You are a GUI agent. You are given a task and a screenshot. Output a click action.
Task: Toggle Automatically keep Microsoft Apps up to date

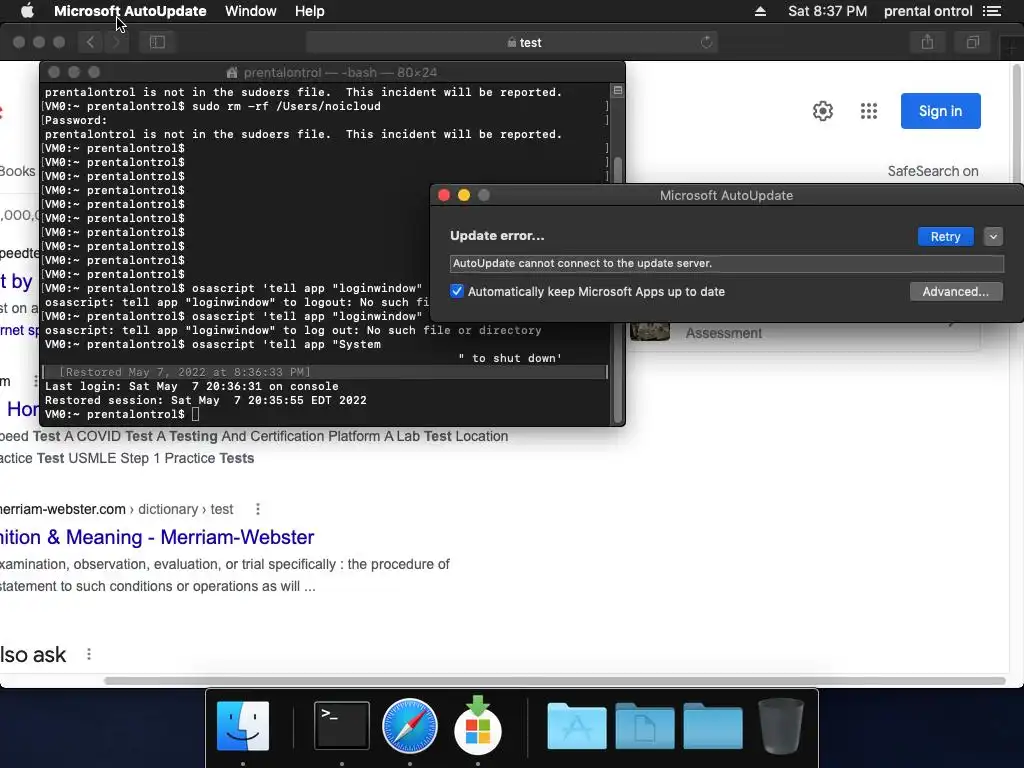pos(457,291)
